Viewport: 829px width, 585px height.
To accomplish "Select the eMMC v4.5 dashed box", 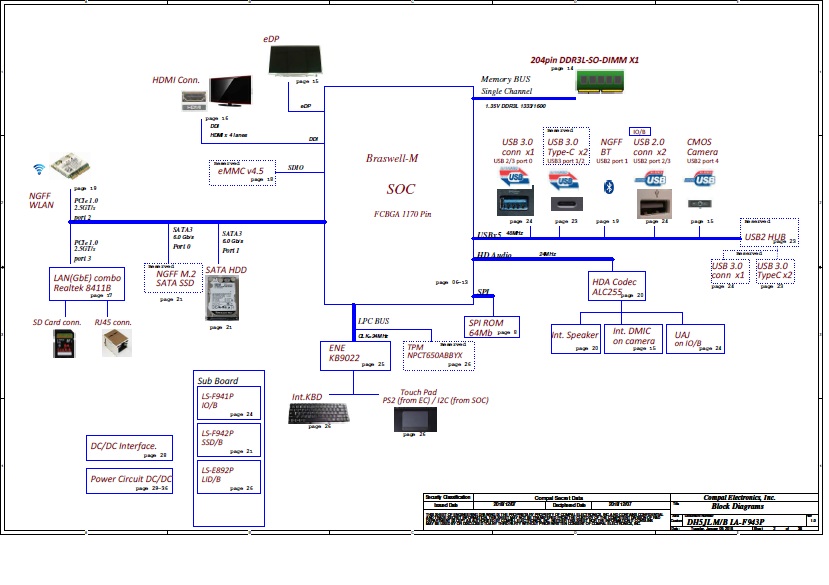I will [241, 172].
